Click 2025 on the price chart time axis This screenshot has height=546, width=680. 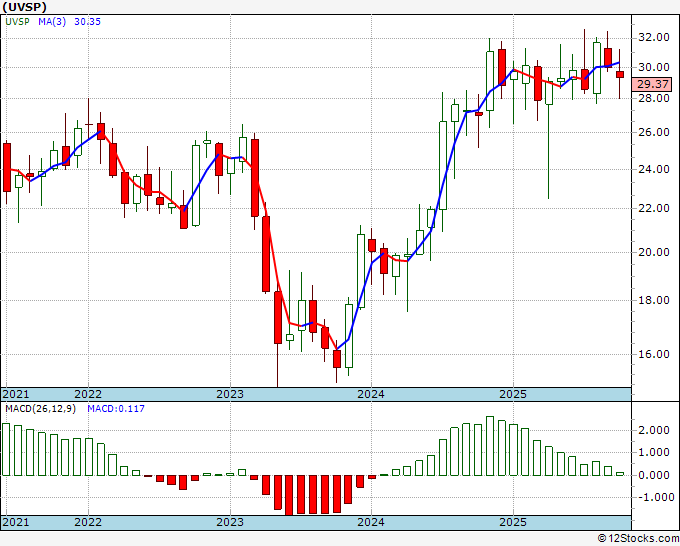[513, 394]
